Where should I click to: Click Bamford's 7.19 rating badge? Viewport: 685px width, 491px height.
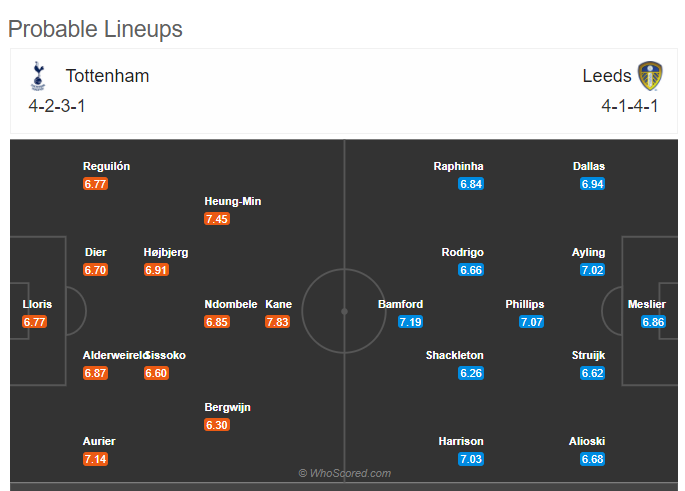410,322
